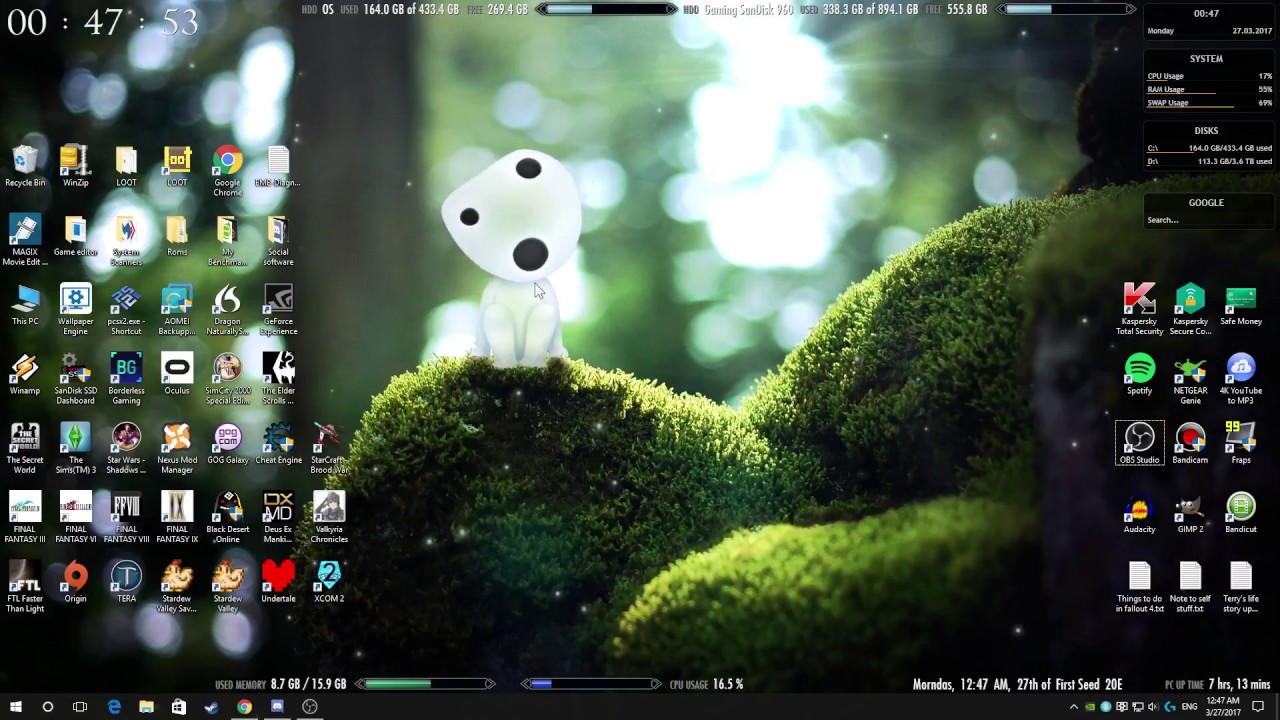Launch TERA

pos(126,582)
